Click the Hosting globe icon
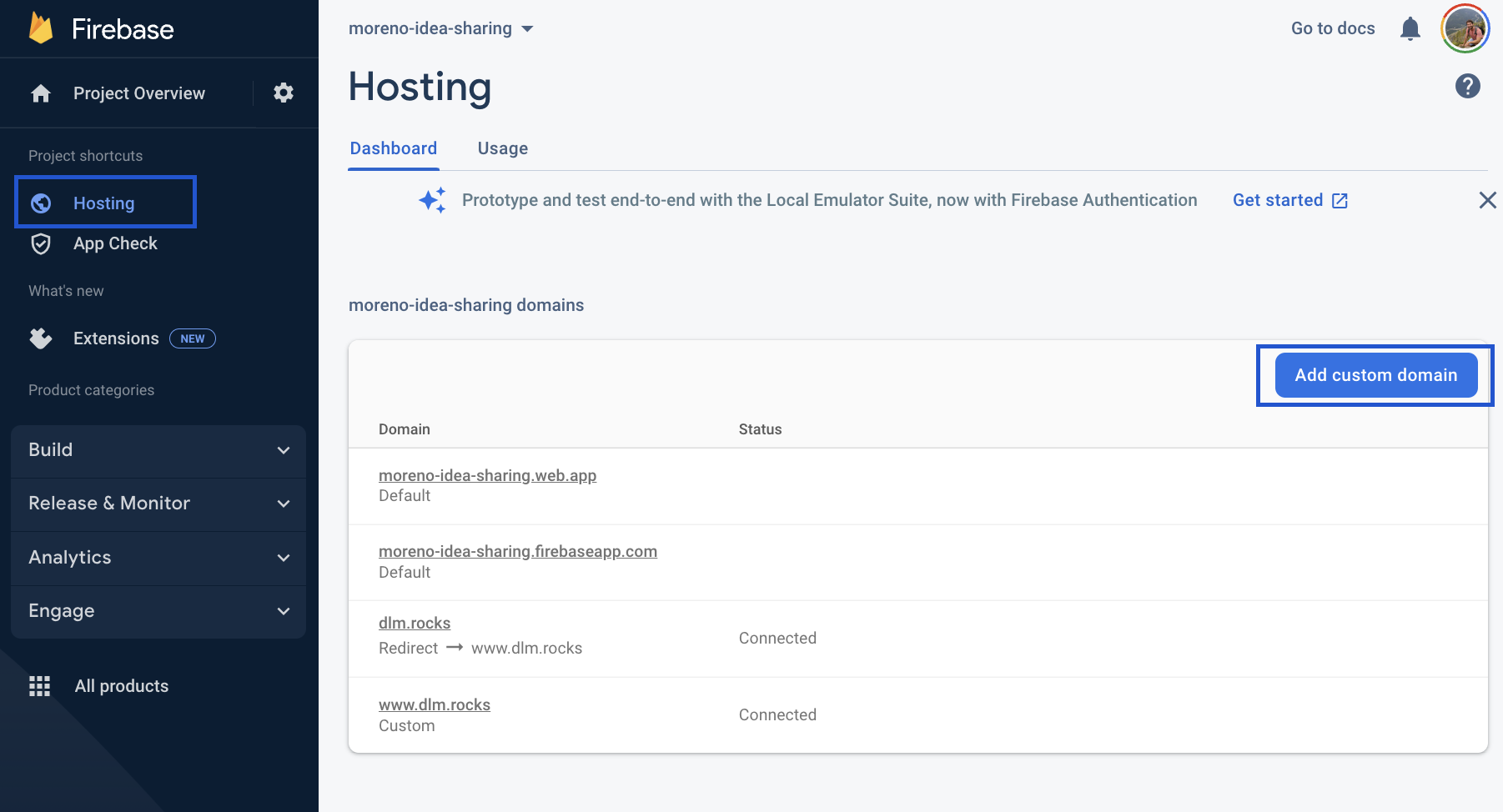 click(41, 203)
